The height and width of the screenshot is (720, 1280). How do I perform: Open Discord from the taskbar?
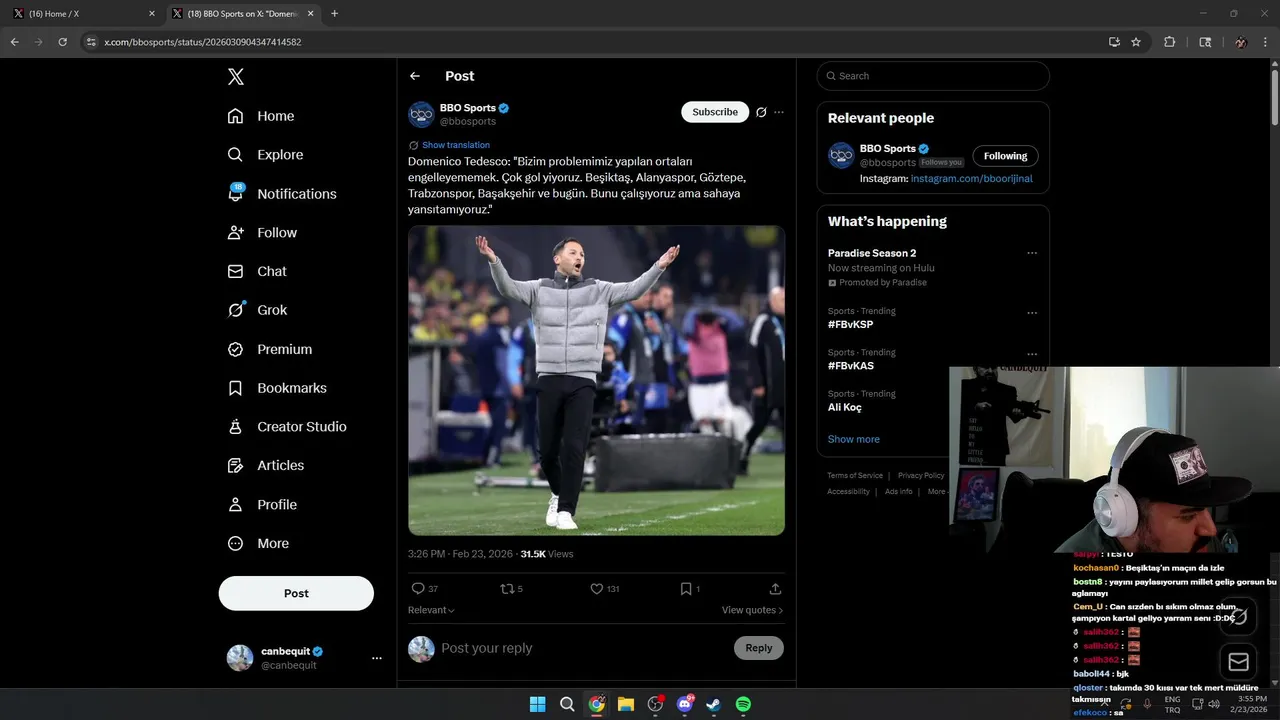(685, 704)
